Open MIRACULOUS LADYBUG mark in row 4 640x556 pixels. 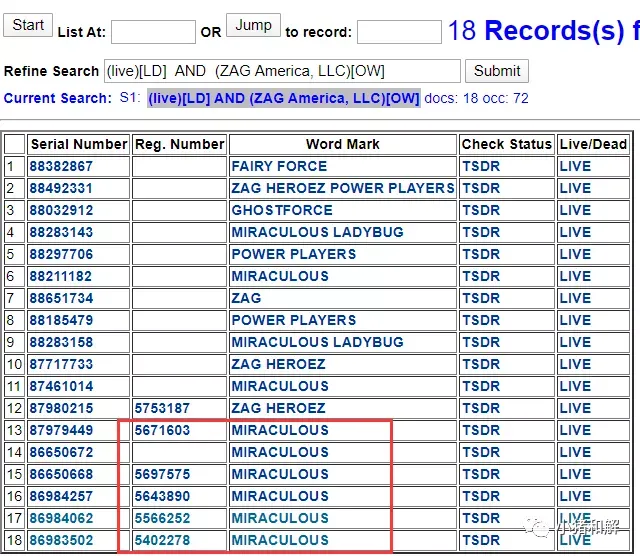(x=318, y=232)
